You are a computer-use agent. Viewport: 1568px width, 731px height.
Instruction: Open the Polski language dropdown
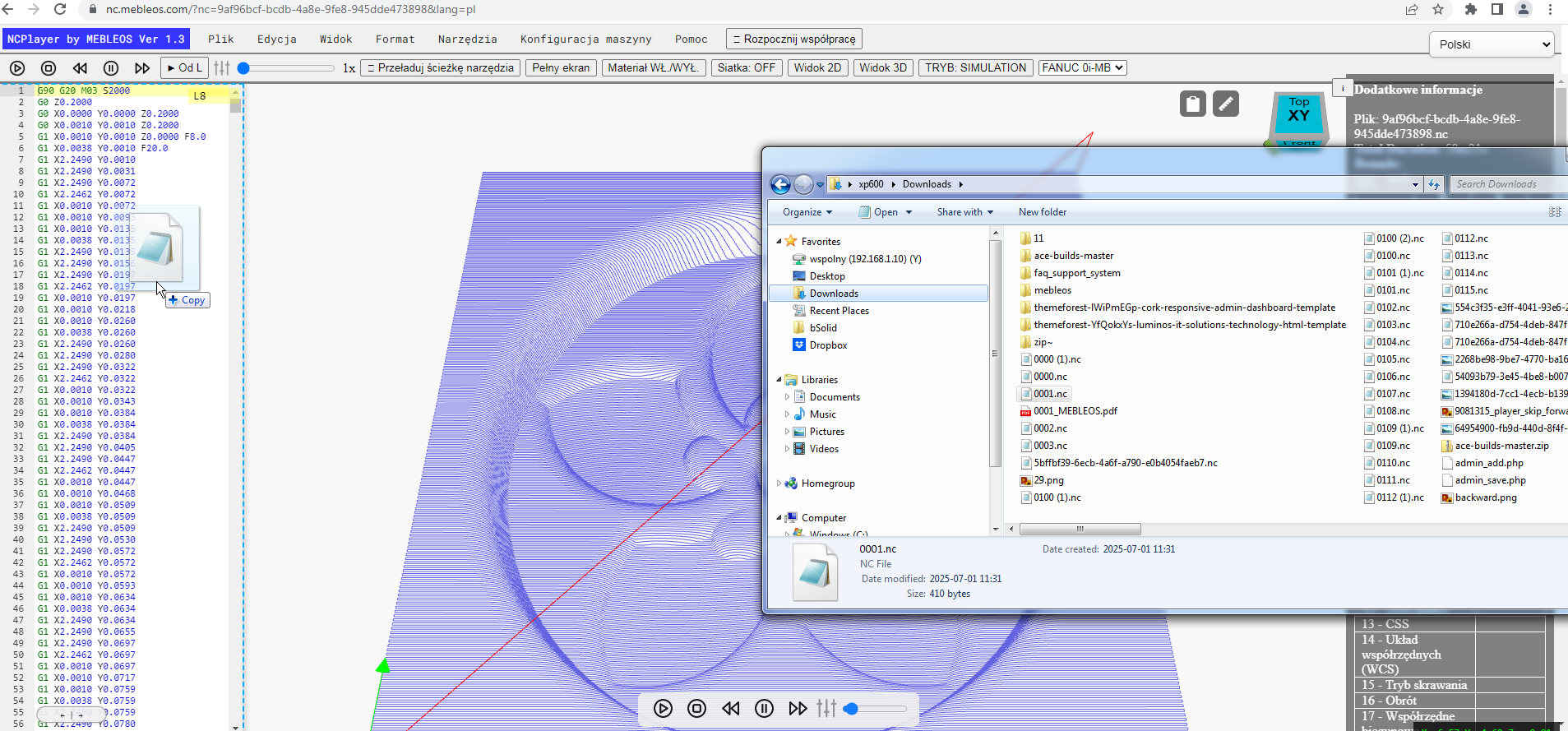[x=1492, y=44]
